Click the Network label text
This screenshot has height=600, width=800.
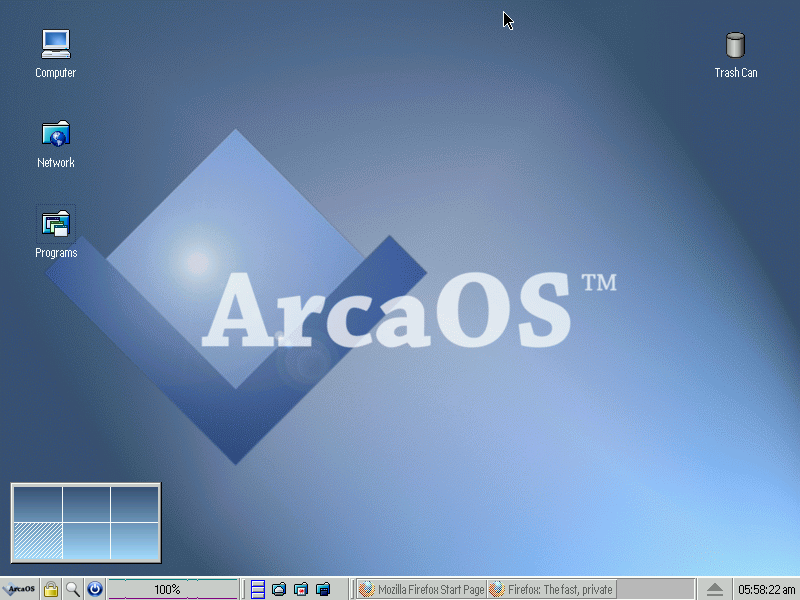(56, 163)
